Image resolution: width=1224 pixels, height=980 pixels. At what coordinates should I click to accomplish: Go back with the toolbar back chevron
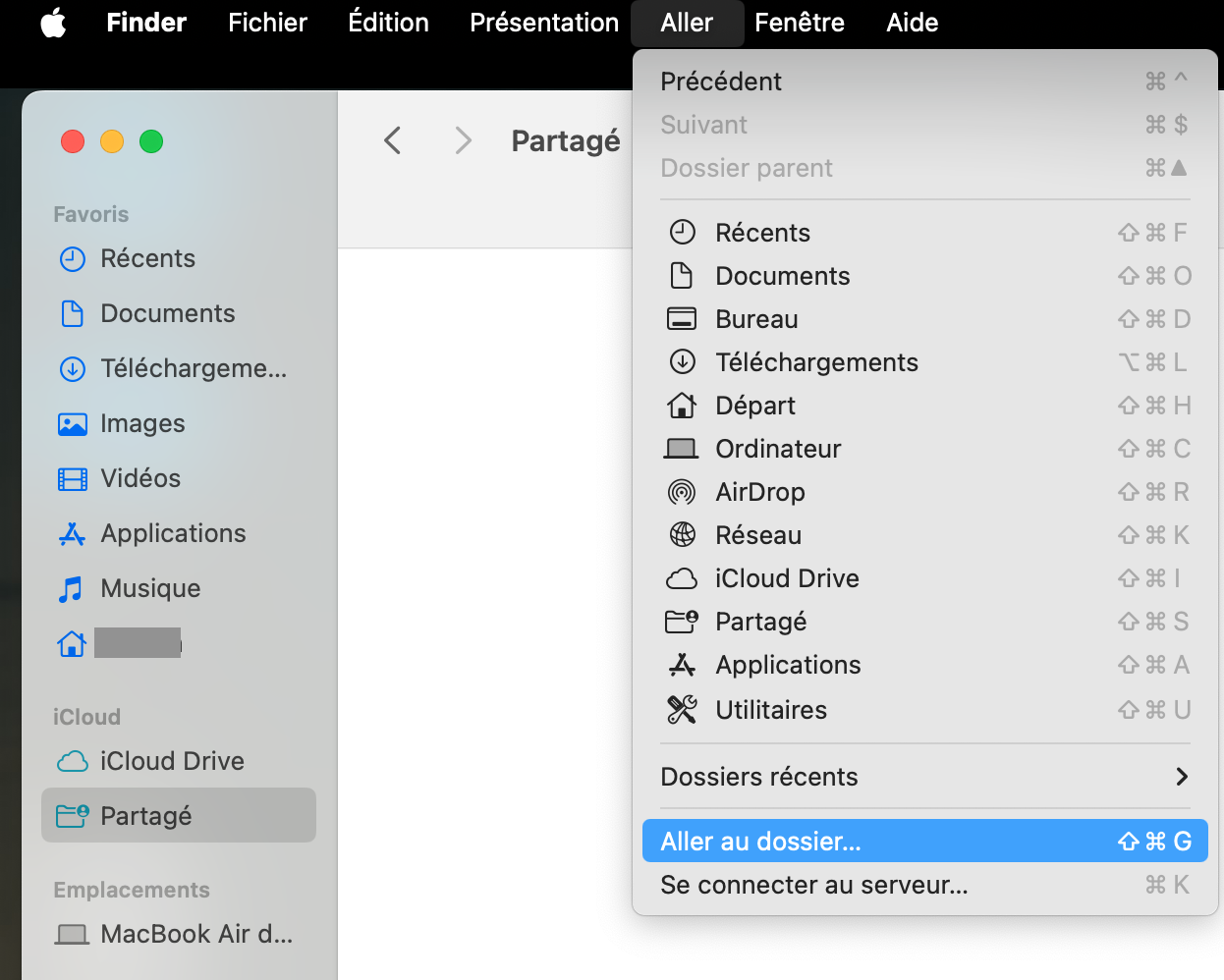[392, 140]
